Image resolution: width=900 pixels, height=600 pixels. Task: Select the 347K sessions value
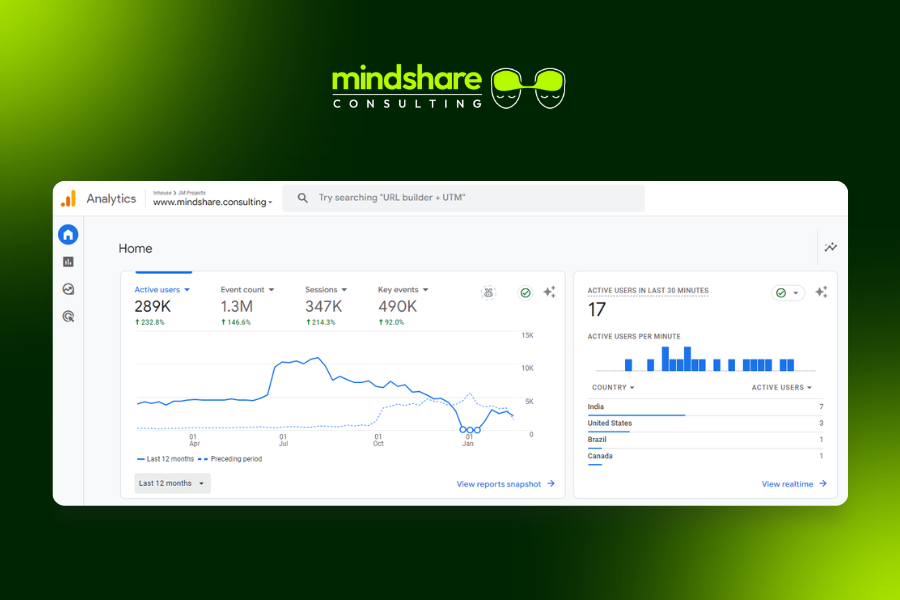323,307
